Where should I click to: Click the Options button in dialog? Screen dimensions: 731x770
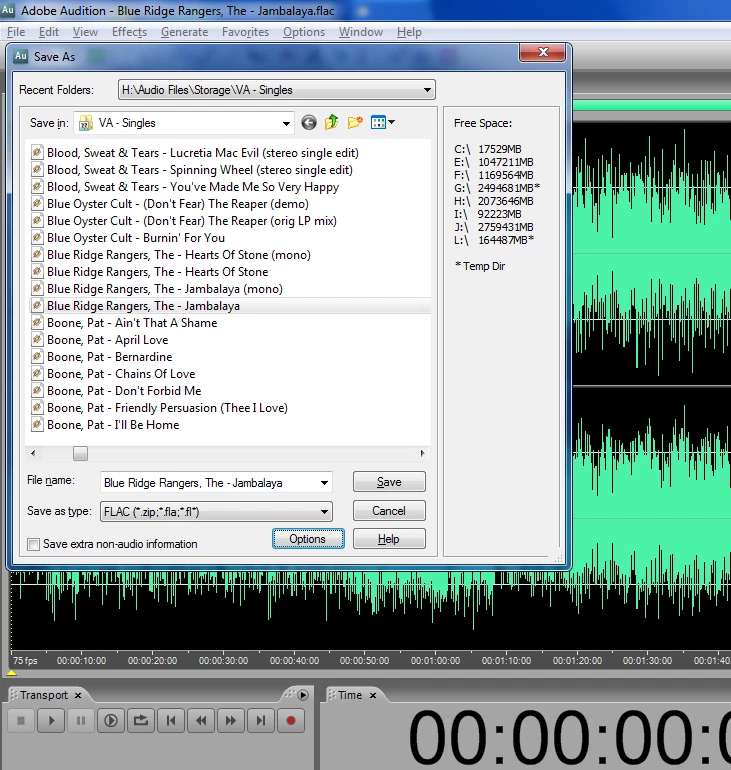pos(308,539)
